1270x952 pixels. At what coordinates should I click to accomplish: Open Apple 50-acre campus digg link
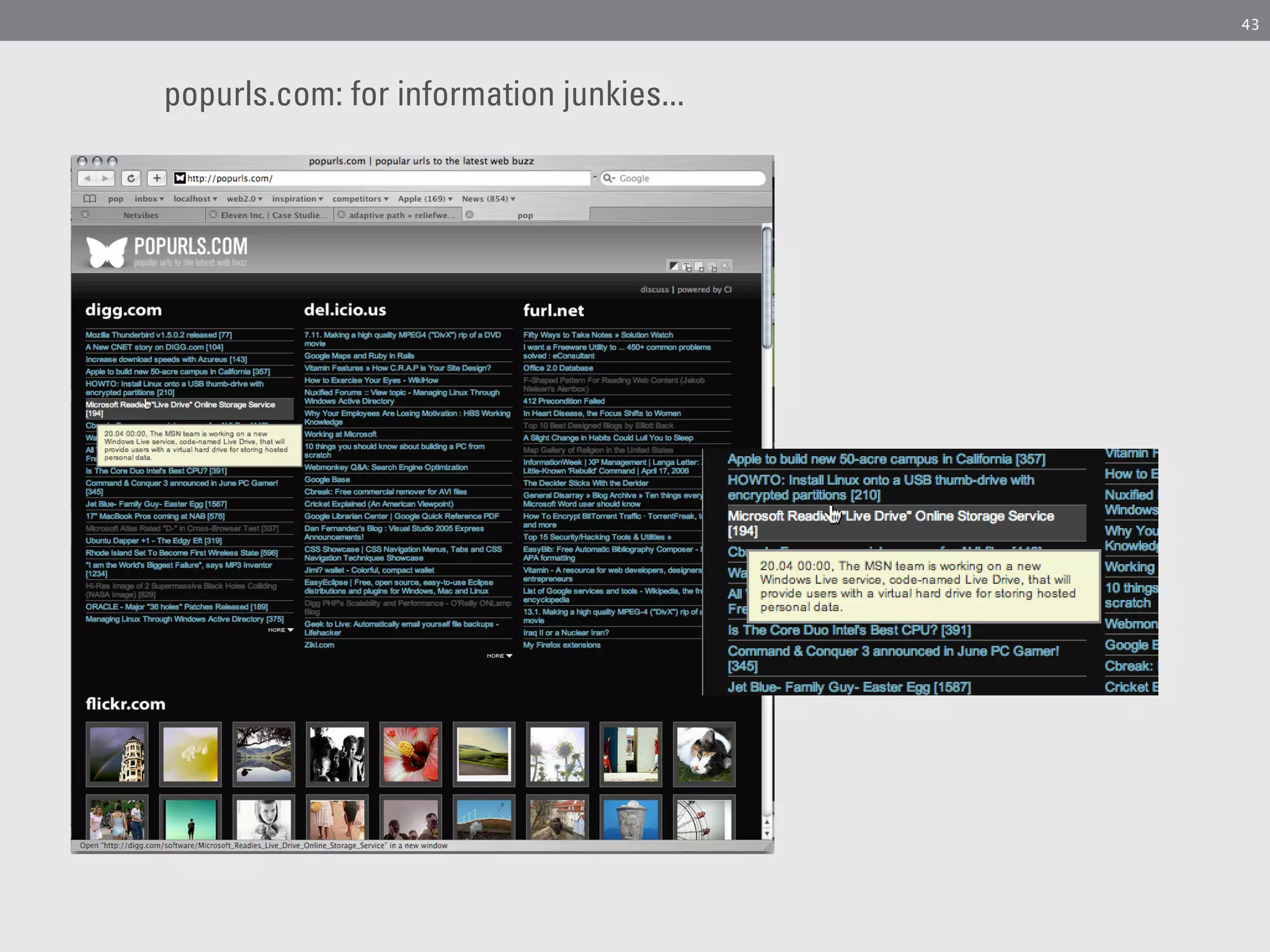point(178,372)
